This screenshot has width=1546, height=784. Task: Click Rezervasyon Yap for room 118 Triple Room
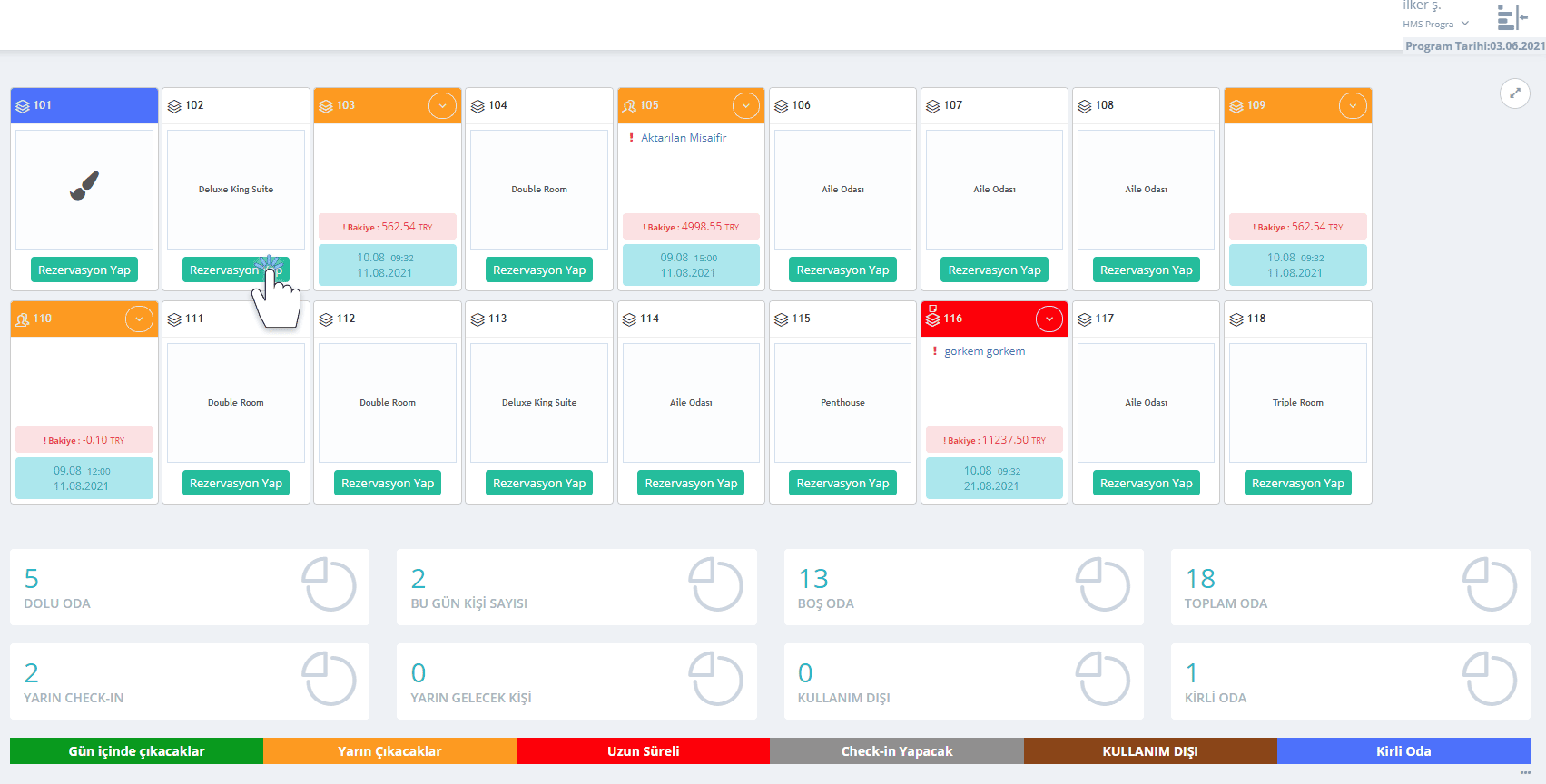pos(1298,483)
